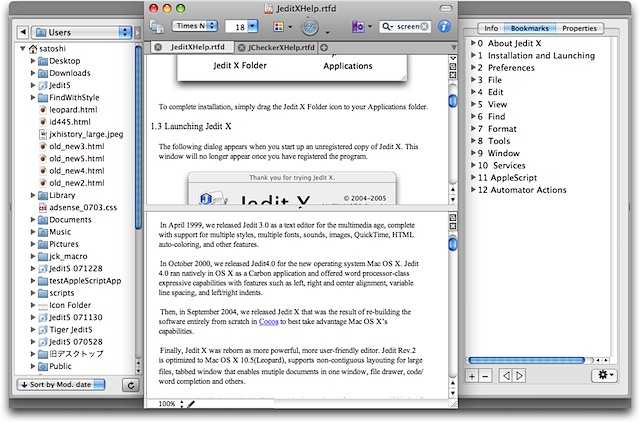
Task: Open the Times N font popup
Action: (195, 26)
